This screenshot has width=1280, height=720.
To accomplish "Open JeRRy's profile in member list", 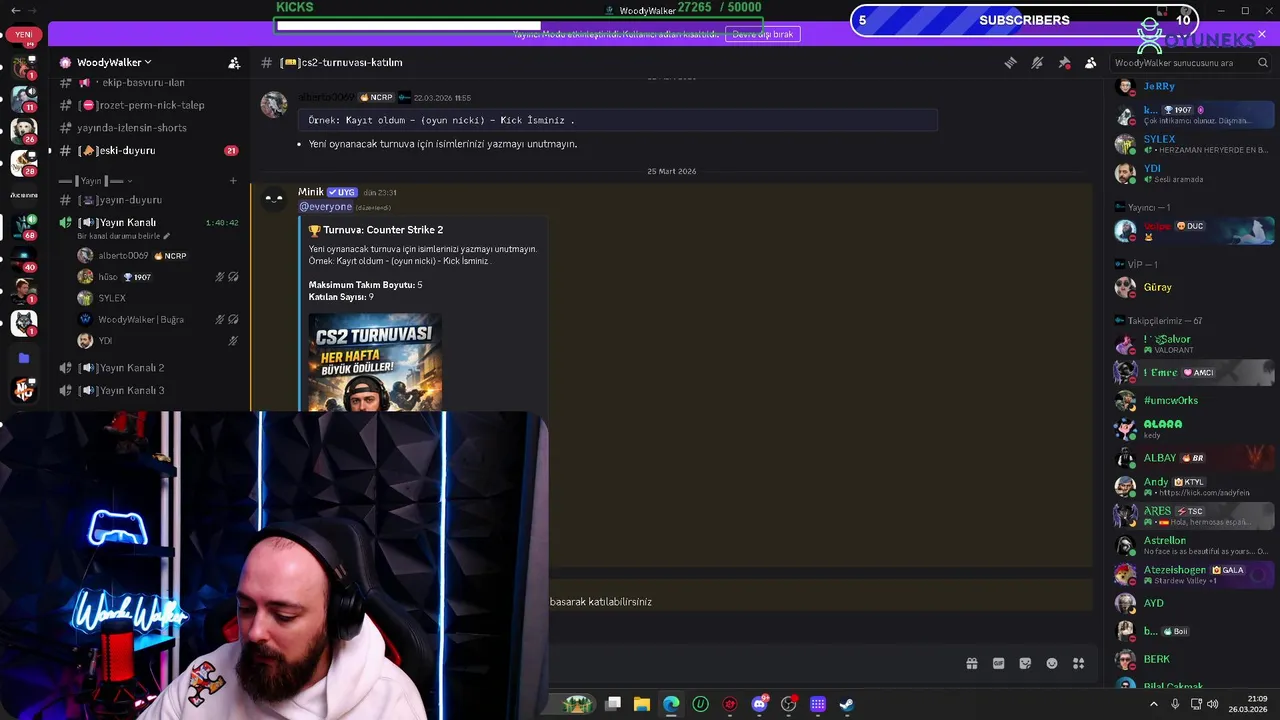I will pos(1193,86).
